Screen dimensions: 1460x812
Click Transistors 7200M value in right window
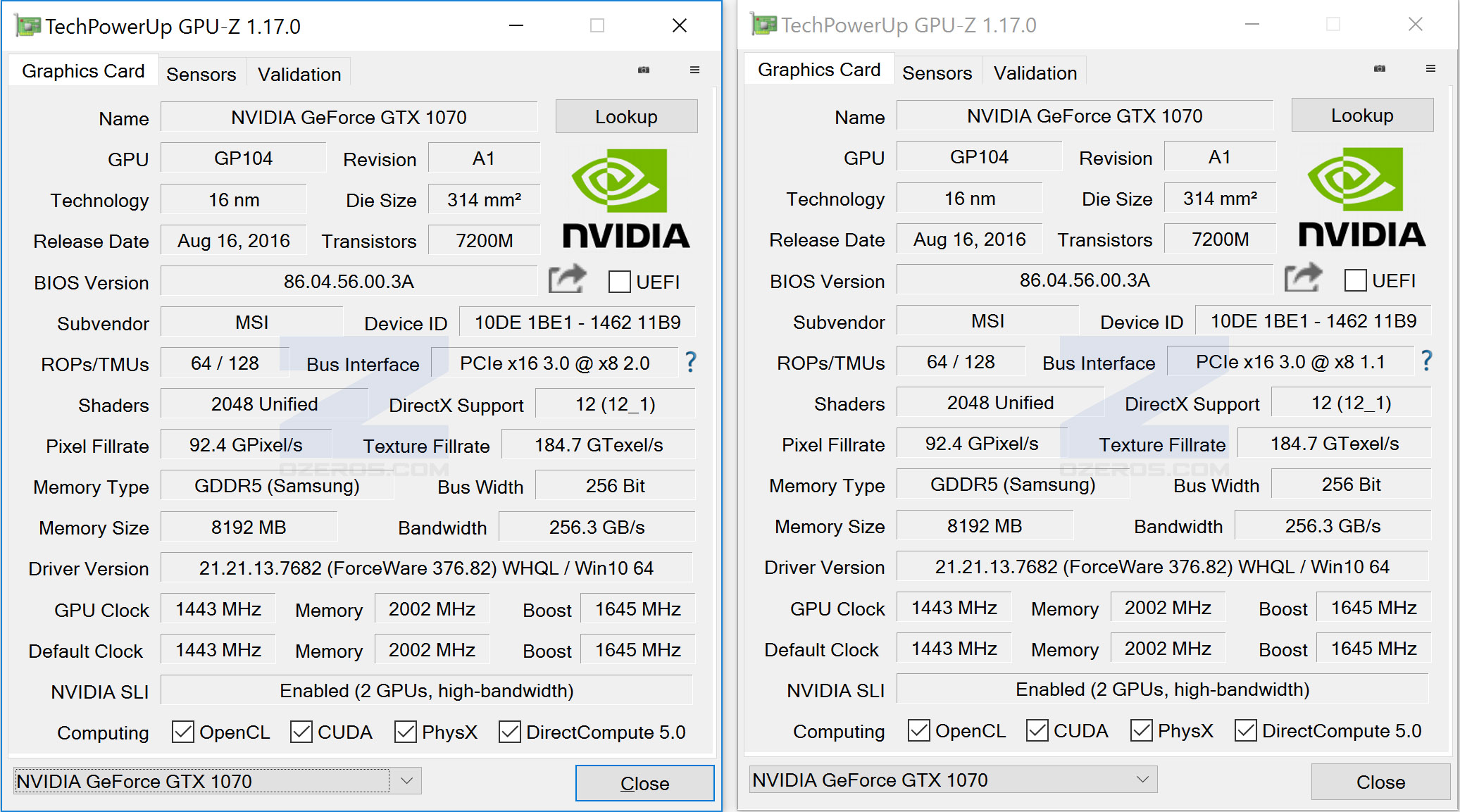(1221, 239)
